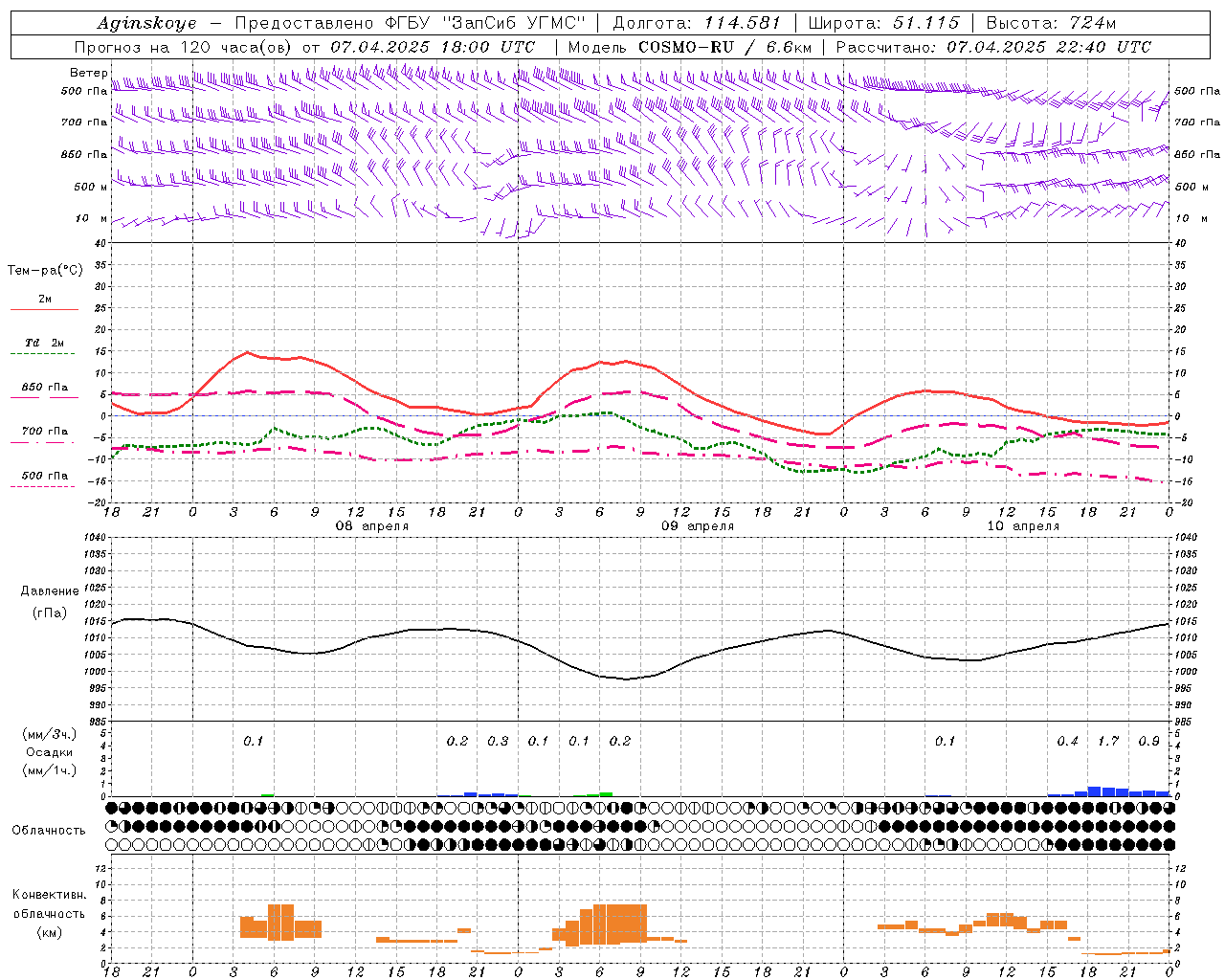Click the '(мм/1ч.)' precipitation unit label
This screenshot has height=980, width=1225.
pyautogui.click(x=50, y=770)
